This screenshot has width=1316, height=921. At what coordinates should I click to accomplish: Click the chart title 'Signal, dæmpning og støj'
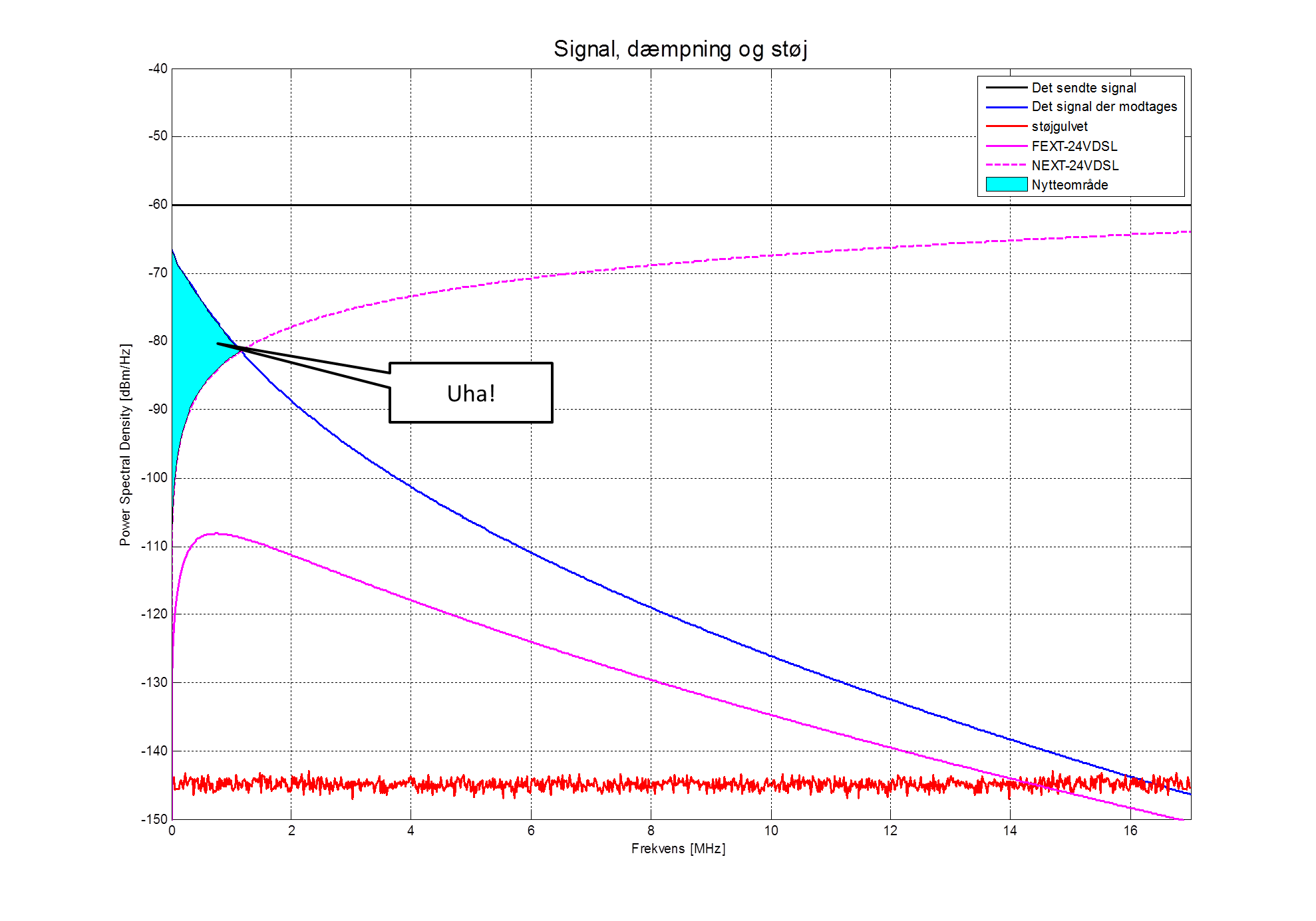[x=680, y=49]
